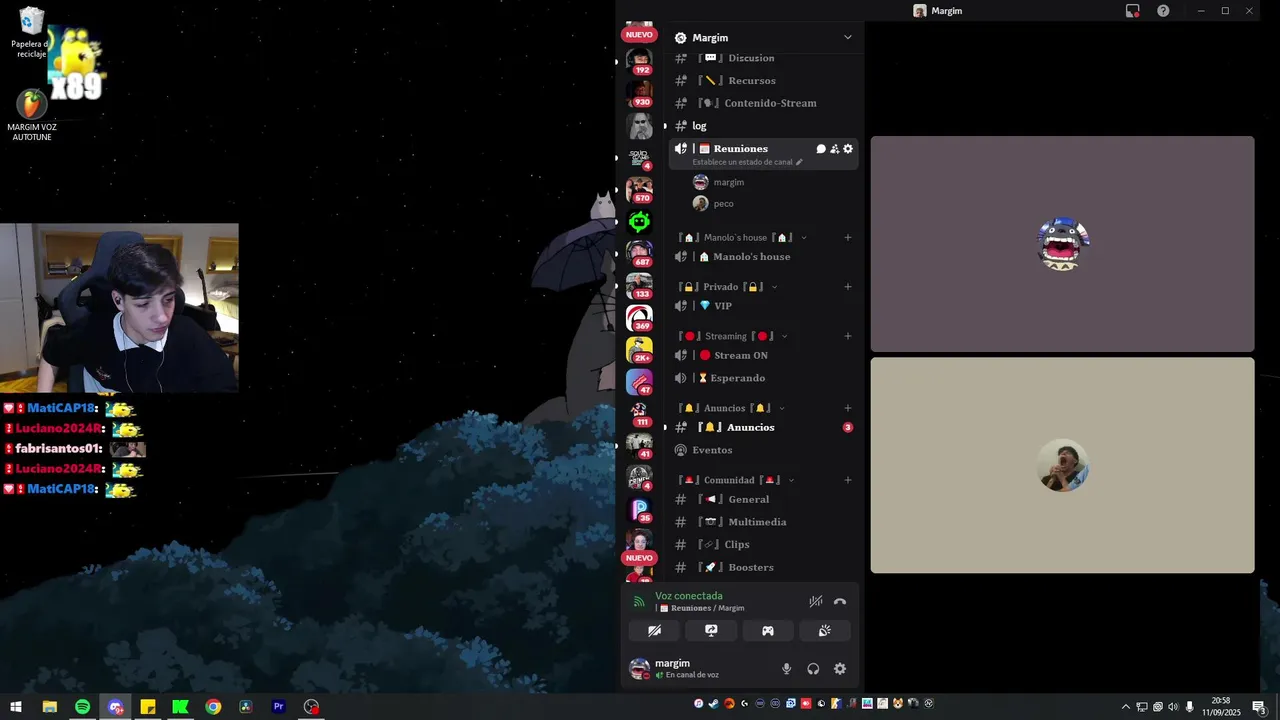Toggle deafen with the headphones icon
Screen dimensions: 1280x720
813,669
